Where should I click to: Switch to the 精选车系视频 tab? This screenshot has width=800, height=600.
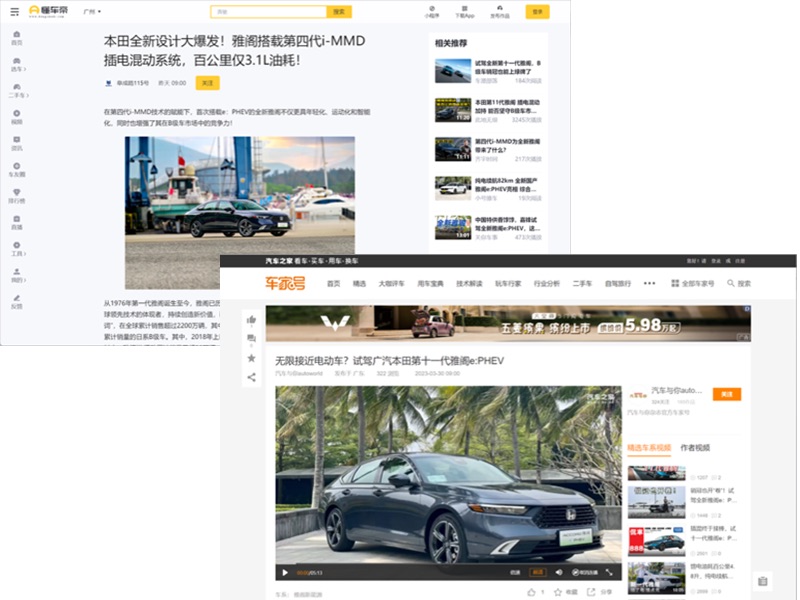649,447
